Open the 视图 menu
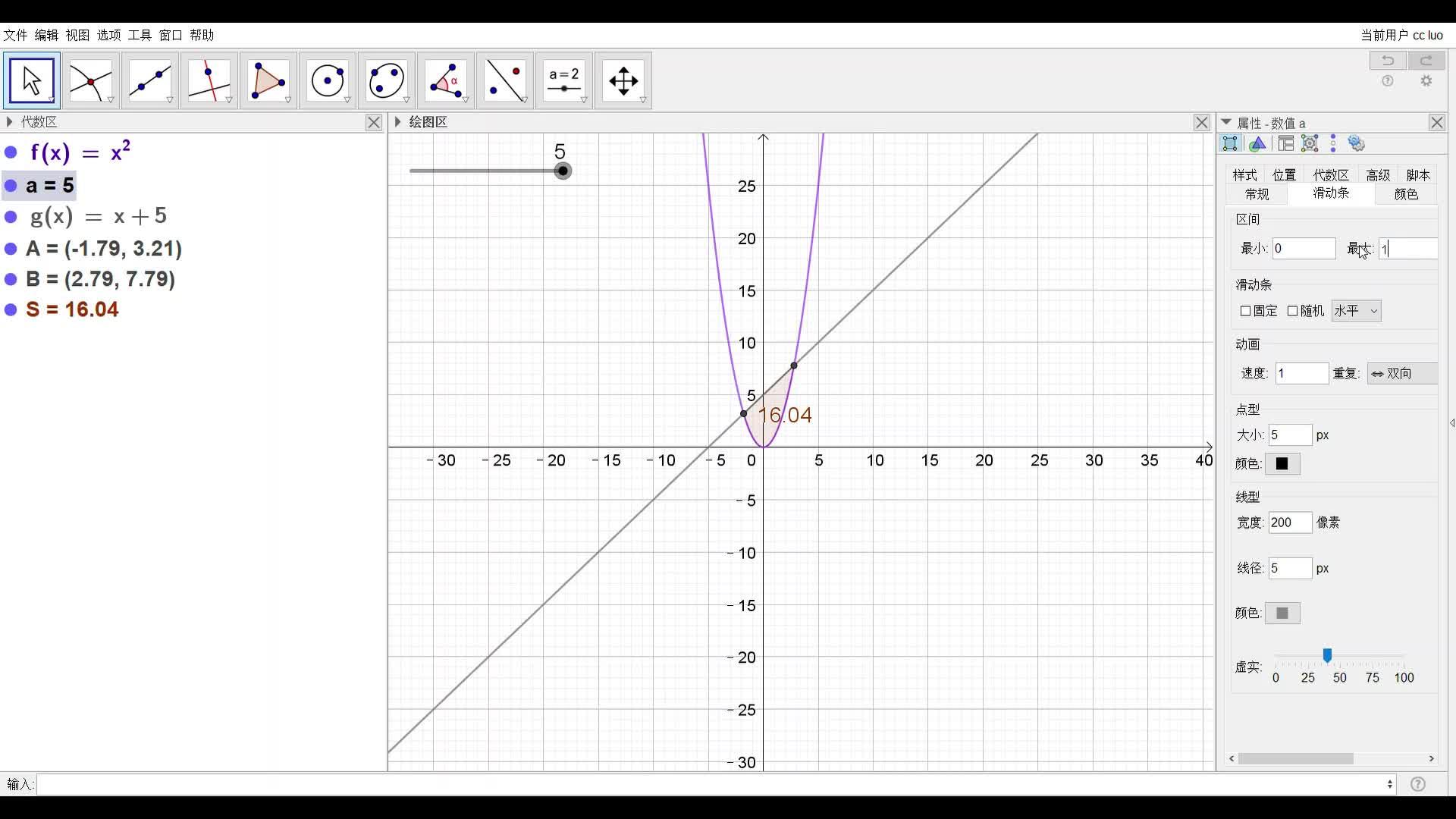The image size is (1456, 819). point(77,35)
